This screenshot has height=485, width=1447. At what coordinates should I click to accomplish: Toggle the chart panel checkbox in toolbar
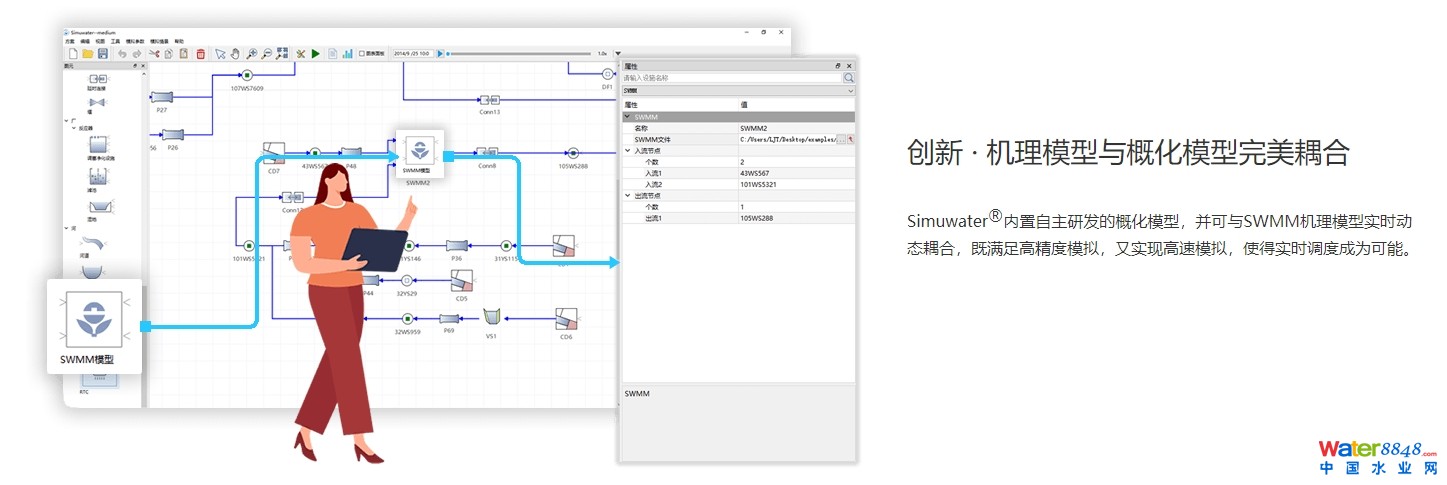(x=362, y=53)
